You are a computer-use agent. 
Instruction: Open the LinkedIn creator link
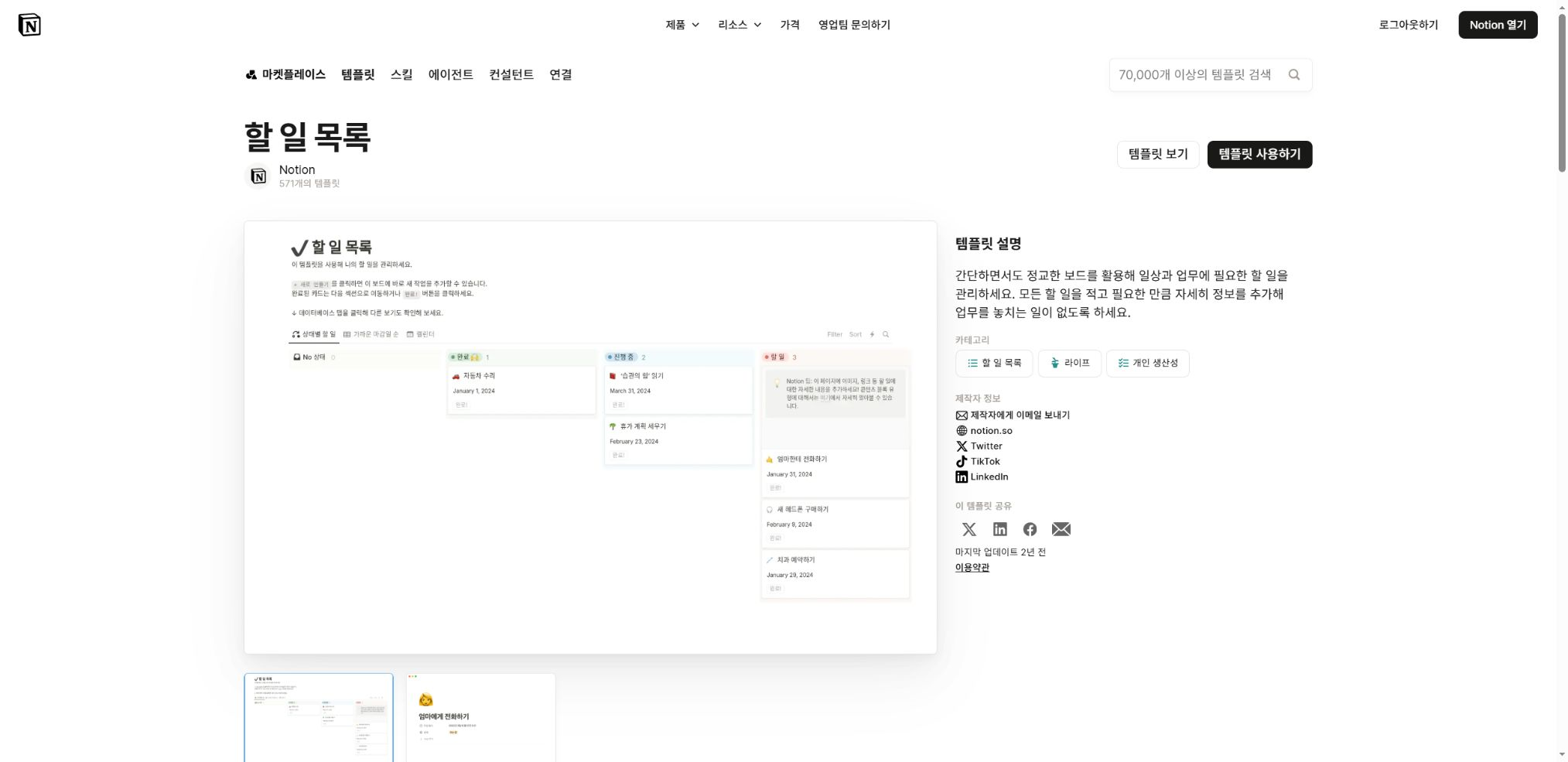pos(989,477)
